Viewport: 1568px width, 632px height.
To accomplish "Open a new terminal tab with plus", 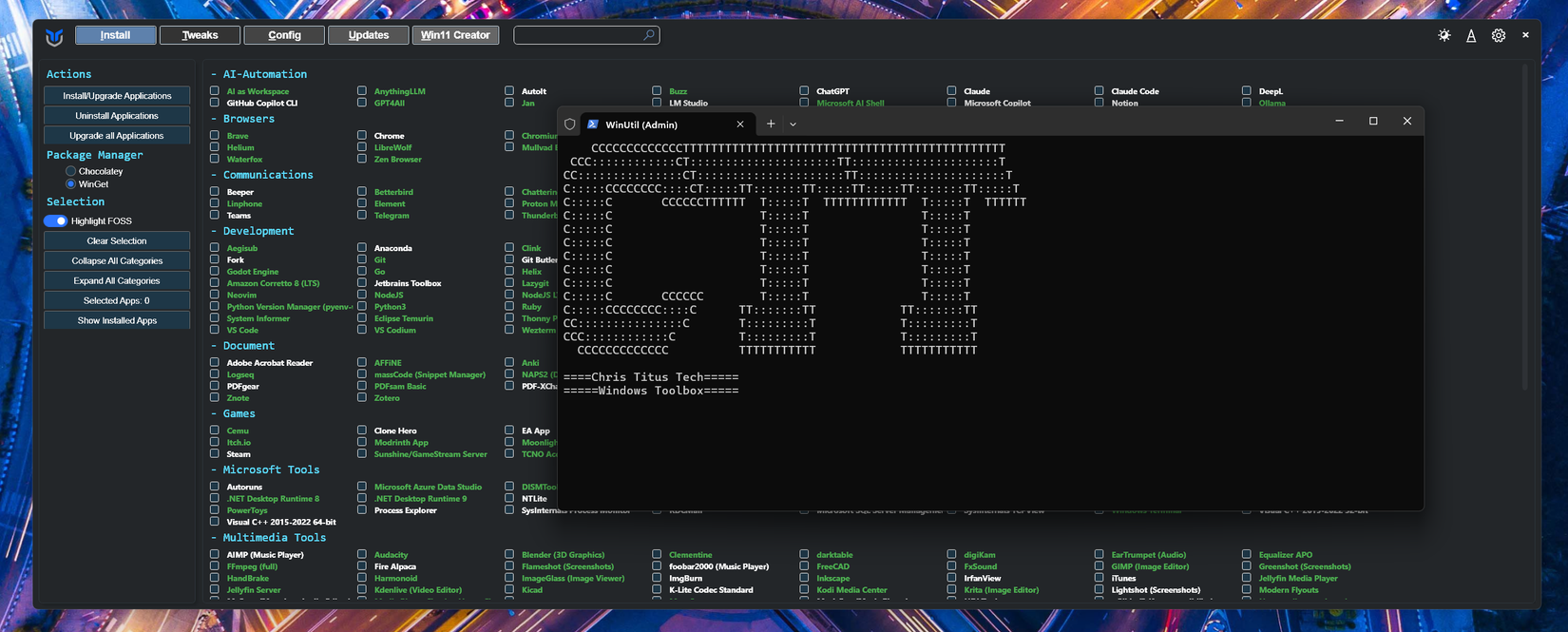I will 771,124.
